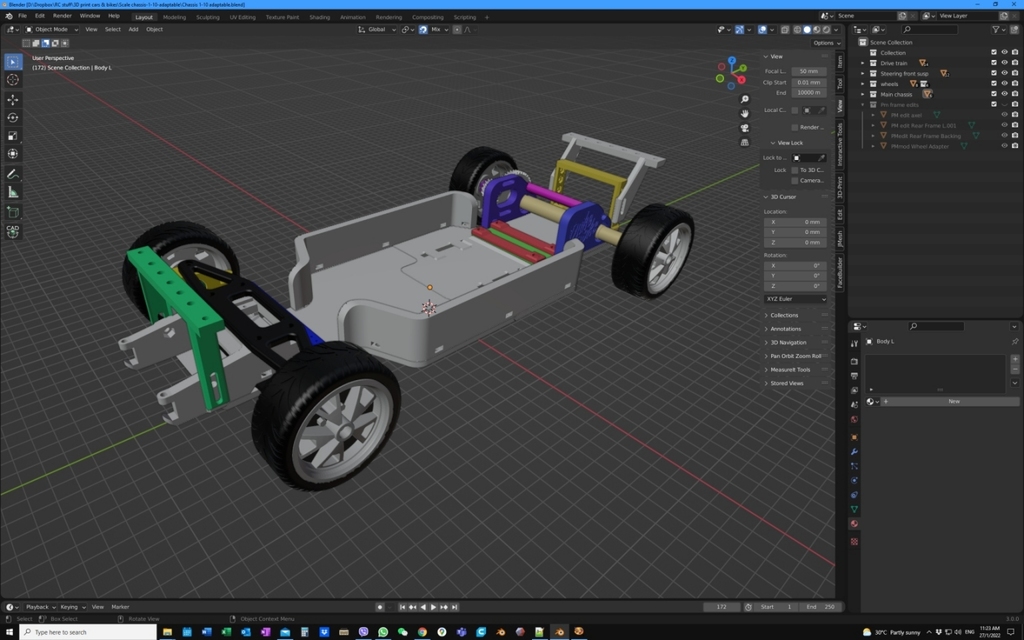Toggle render visibility for the wheels collection
The height and width of the screenshot is (640, 1024).
coord(1014,83)
